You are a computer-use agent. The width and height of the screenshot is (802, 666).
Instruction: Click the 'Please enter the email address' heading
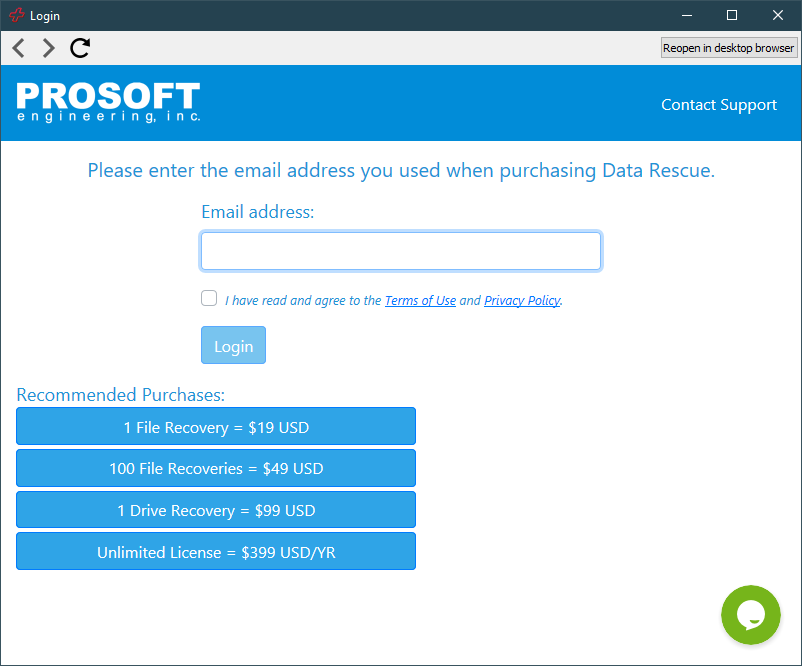click(401, 170)
